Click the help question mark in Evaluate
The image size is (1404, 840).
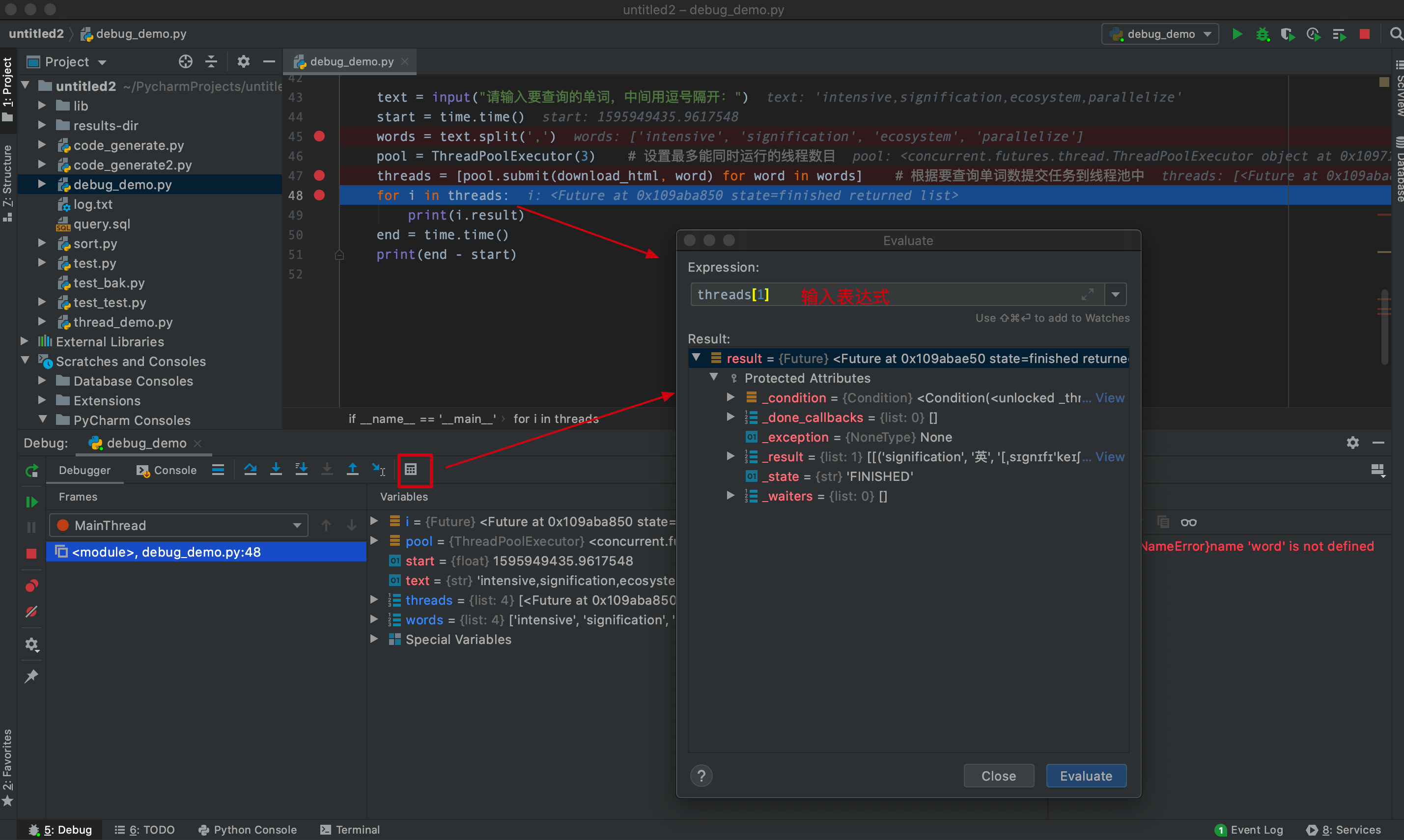coord(701,776)
